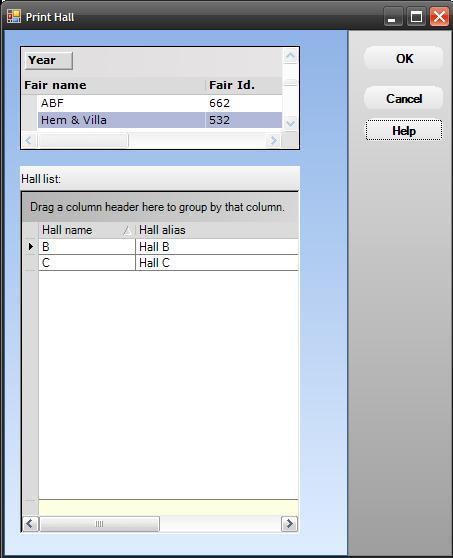Select the Hem & Villa fair row
The image size is (453, 558).
click(x=159, y=120)
